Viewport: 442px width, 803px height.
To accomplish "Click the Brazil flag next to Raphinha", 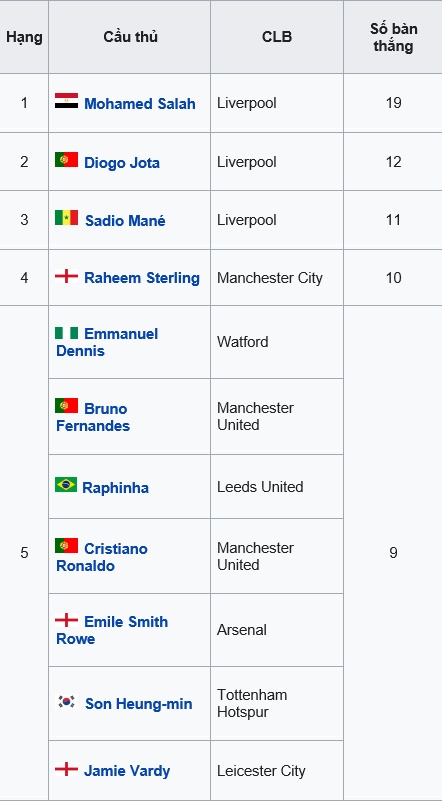I will click(66, 484).
